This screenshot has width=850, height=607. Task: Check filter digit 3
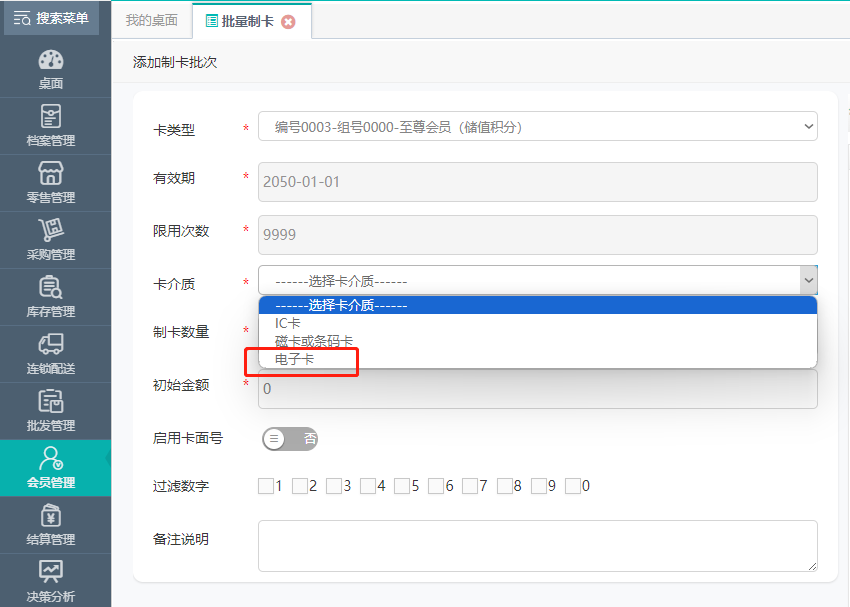click(x=334, y=486)
